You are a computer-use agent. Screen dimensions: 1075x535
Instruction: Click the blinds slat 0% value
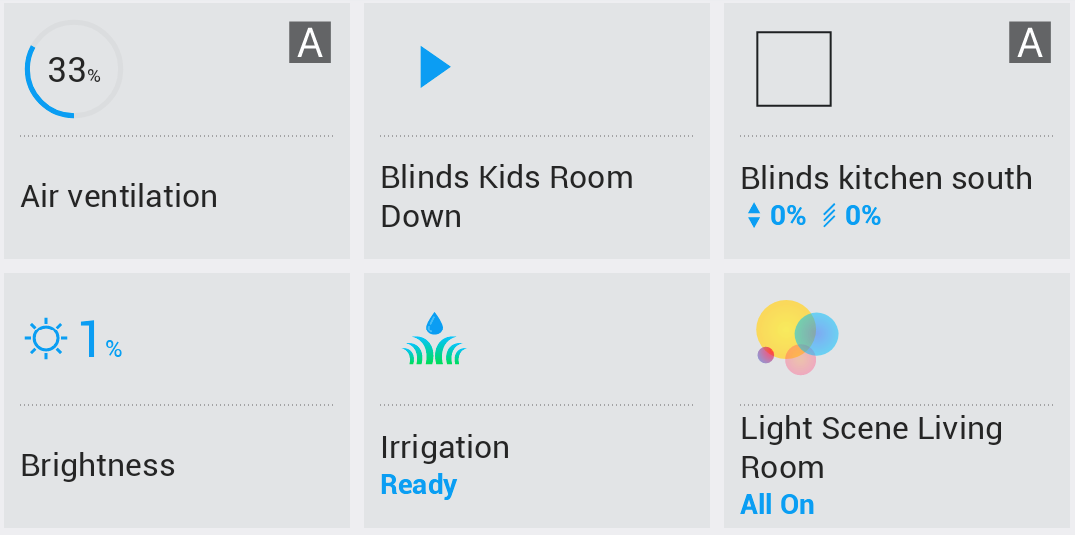coord(863,216)
